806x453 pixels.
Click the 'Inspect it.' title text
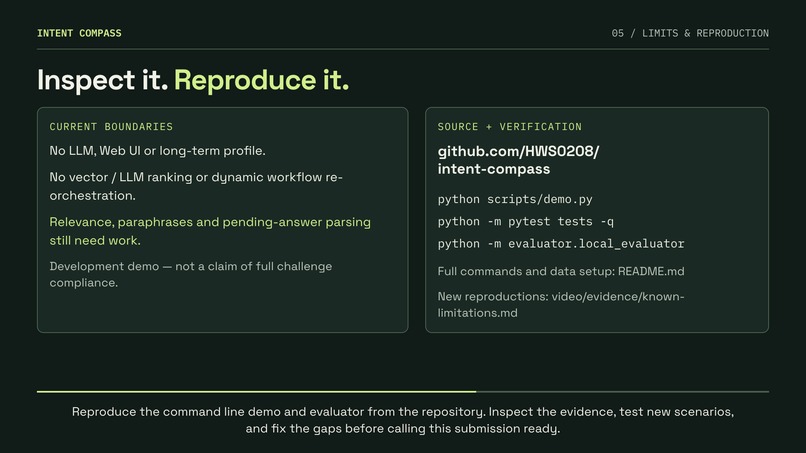102,80
